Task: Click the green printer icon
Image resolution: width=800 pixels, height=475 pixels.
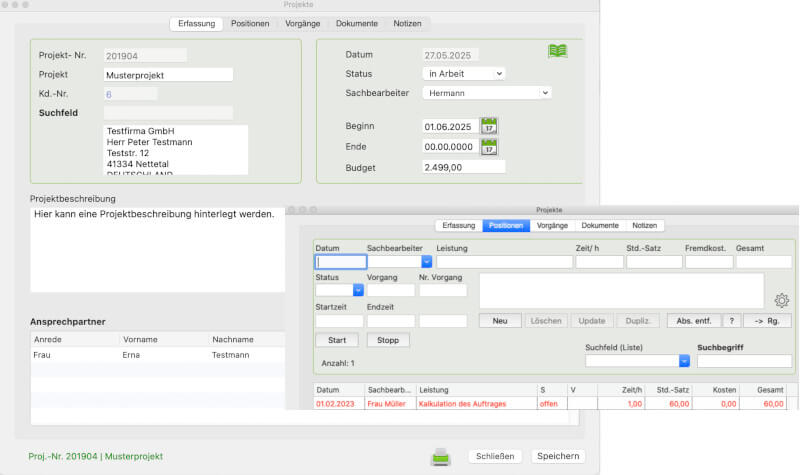Action: tap(441, 458)
